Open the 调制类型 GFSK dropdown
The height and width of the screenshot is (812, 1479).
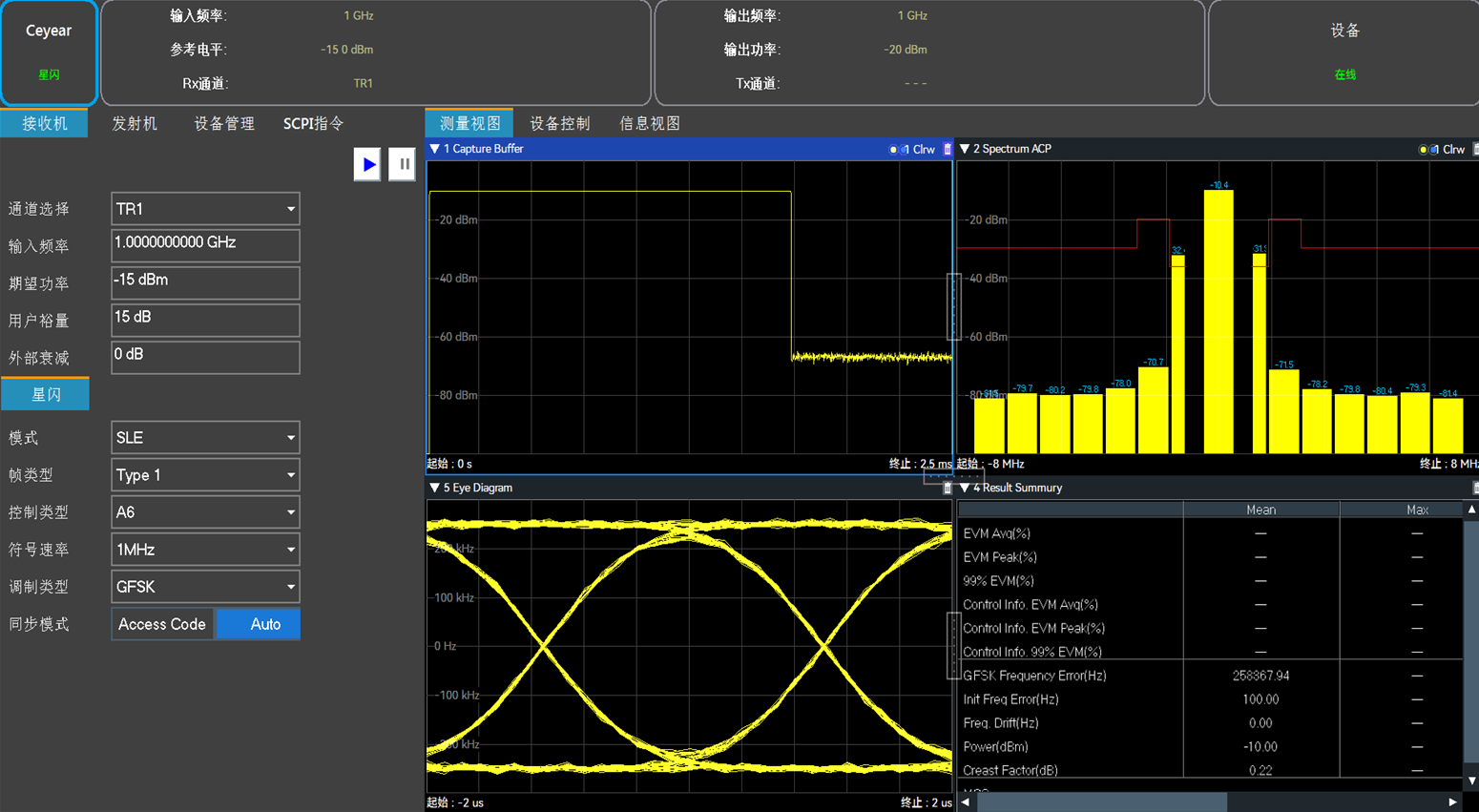(x=205, y=587)
